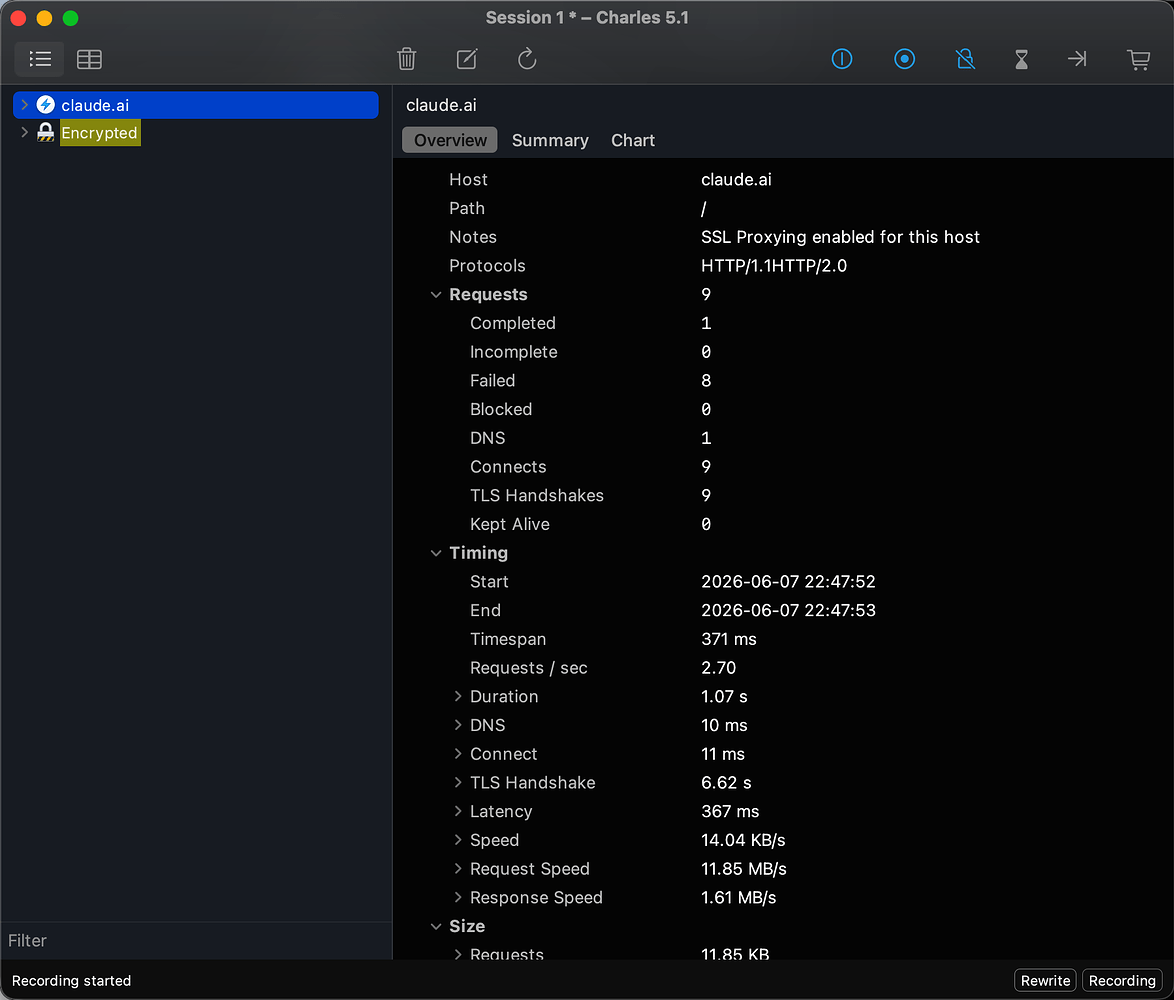
Task: Click the Timespan 371 ms value
Action: 729,639
